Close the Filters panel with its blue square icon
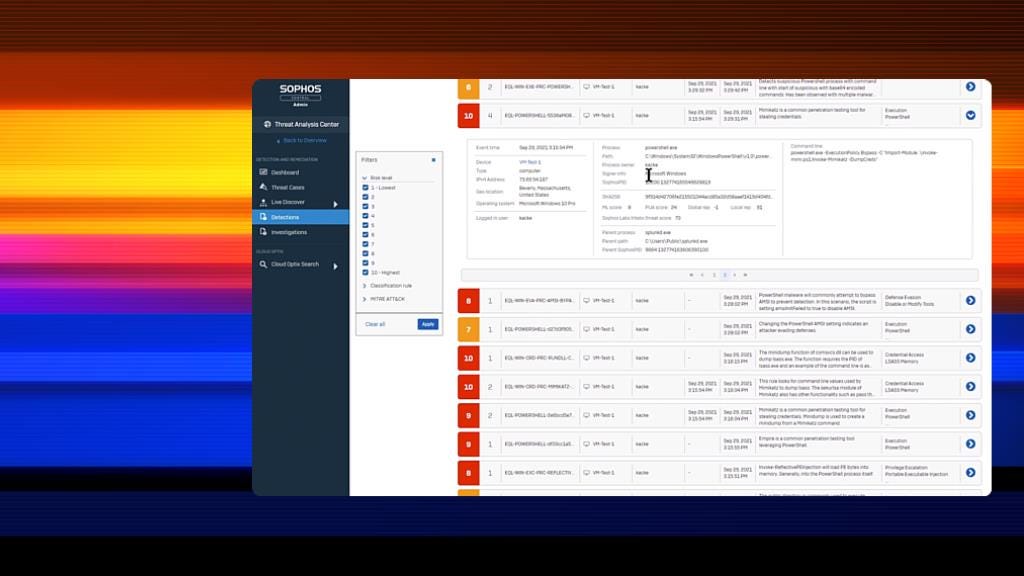This screenshot has width=1024, height=576. tap(433, 160)
